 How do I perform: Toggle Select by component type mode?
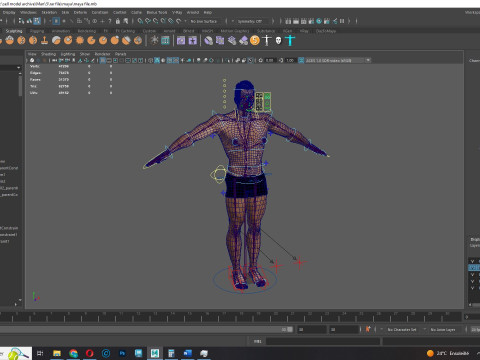coord(37,21)
